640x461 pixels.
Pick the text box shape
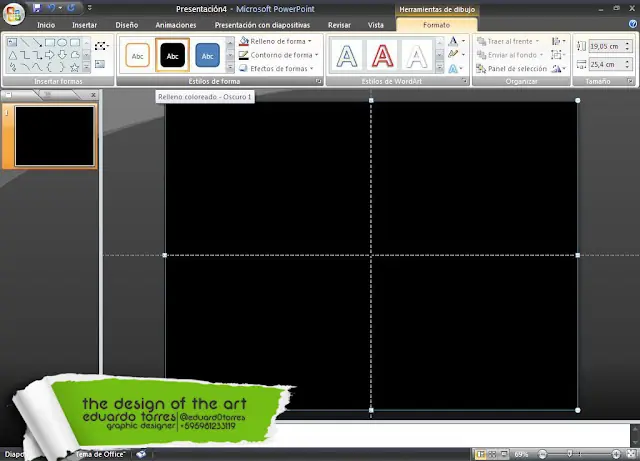pyautogui.click(x=12, y=42)
